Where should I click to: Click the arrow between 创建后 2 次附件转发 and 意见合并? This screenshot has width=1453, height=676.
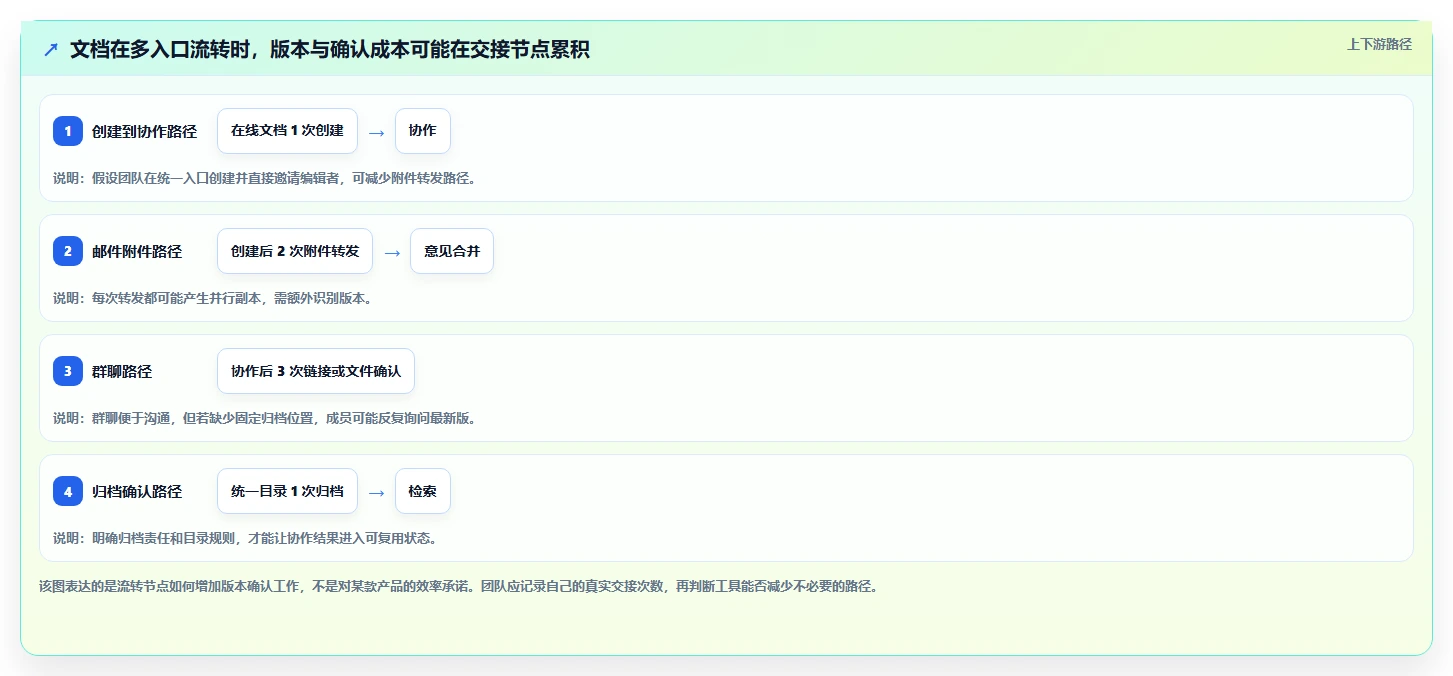tap(392, 252)
